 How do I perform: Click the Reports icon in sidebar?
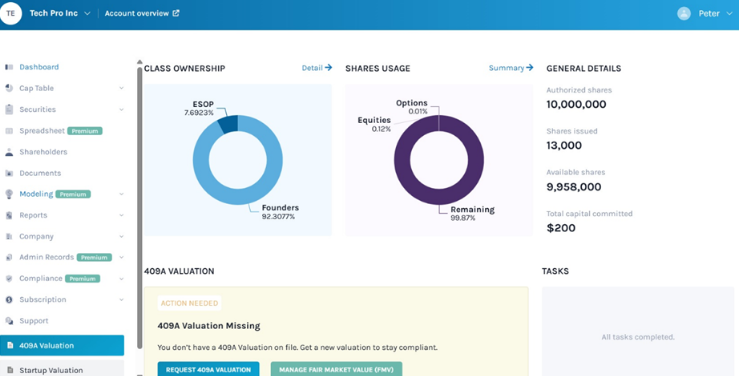pyautogui.click(x=9, y=215)
